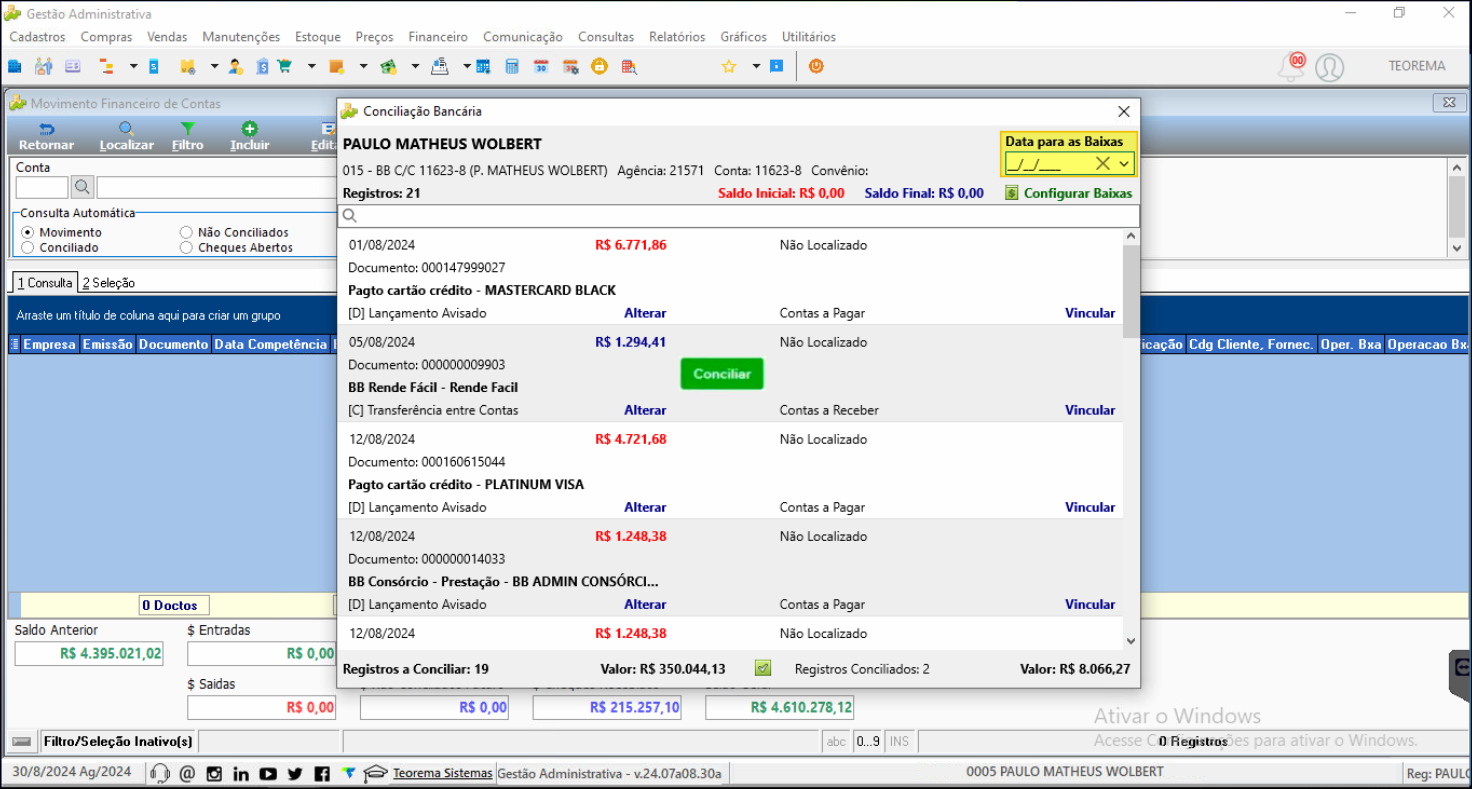The image size is (1472, 789).
Task: Open the LinkedIn icon in status bar
Action: 241,773
